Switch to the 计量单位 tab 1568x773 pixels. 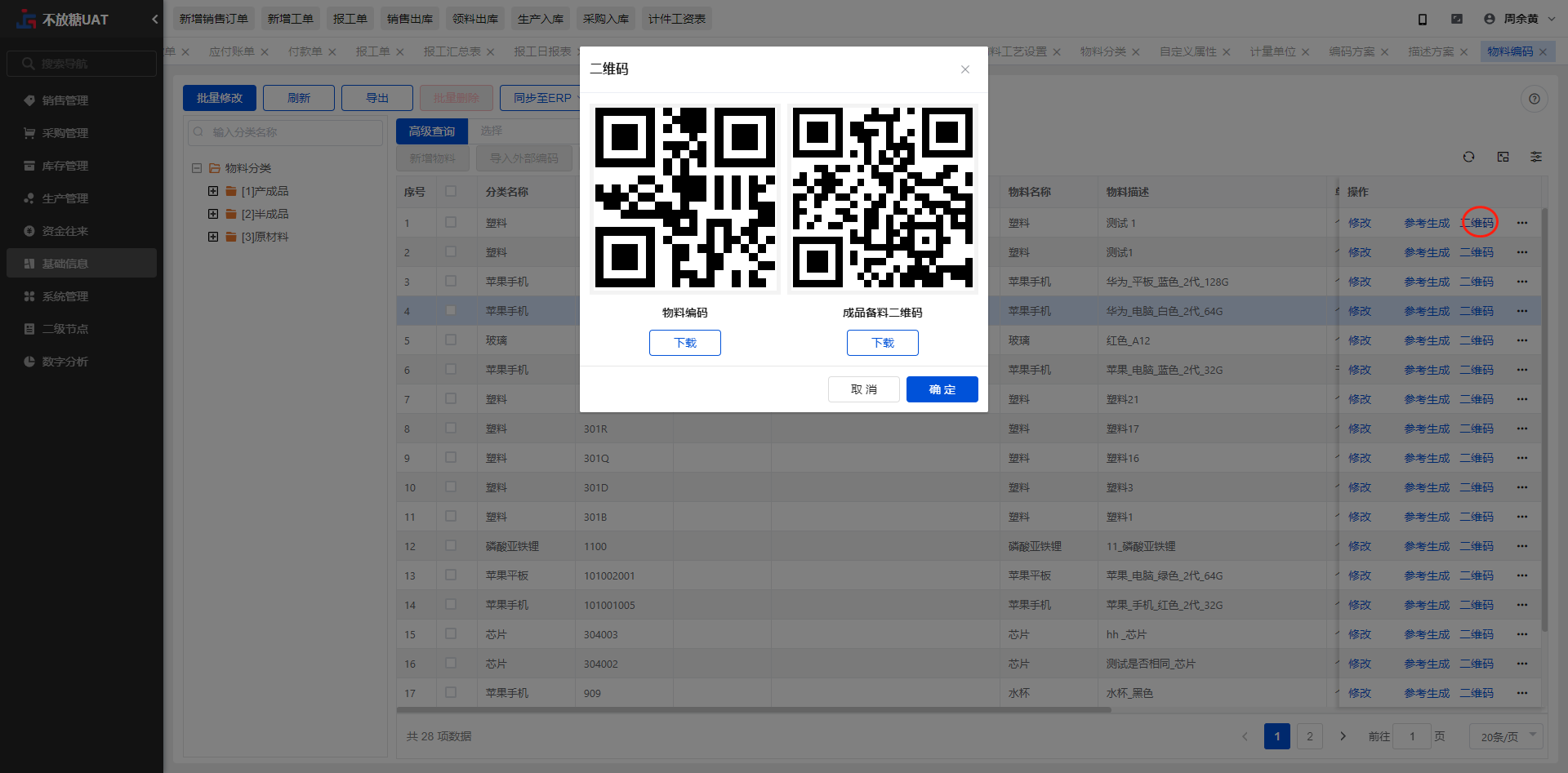pos(1272,51)
